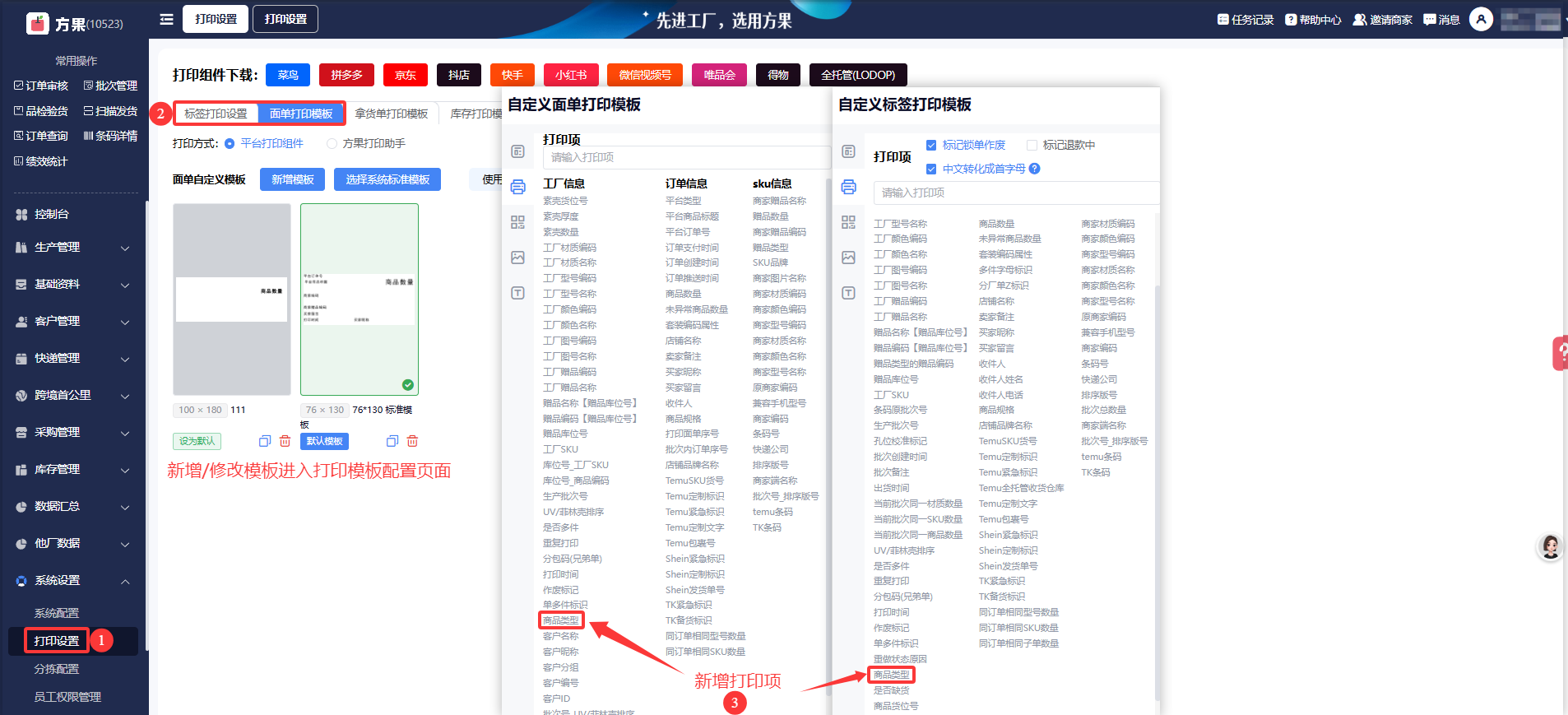Image resolution: width=1568 pixels, height=715 pixels.
Task: Open the customer service avatar at the right edge
Action: coord(1551,547)
